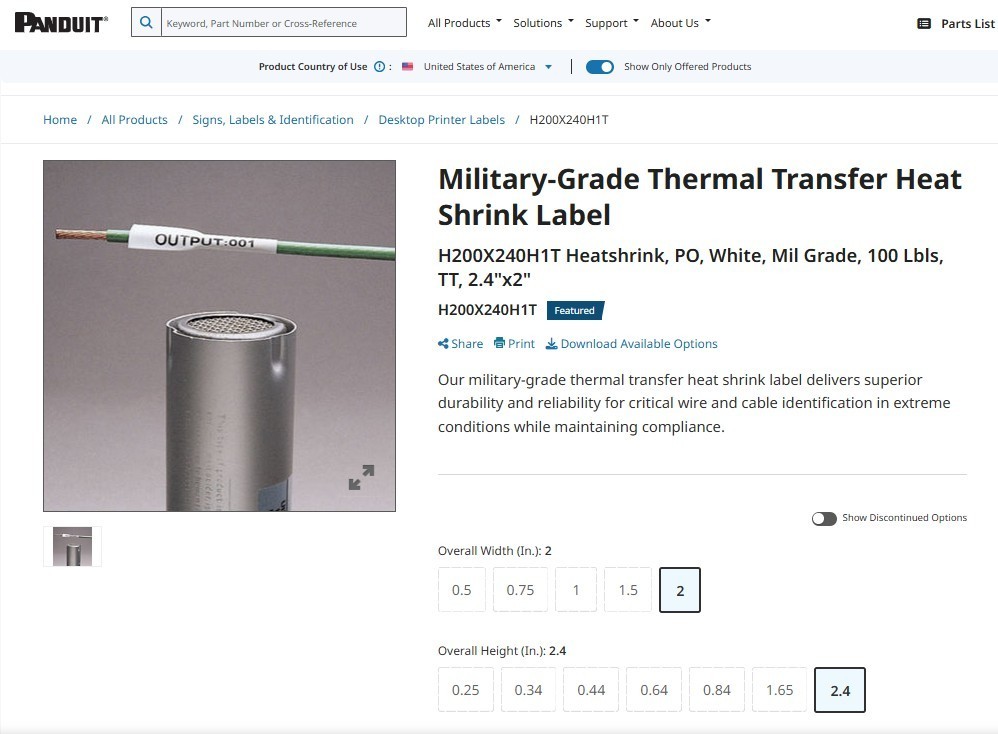Click the country of use info icon
Viewport: 998px width, 734px height.
[x=379, y=66]
